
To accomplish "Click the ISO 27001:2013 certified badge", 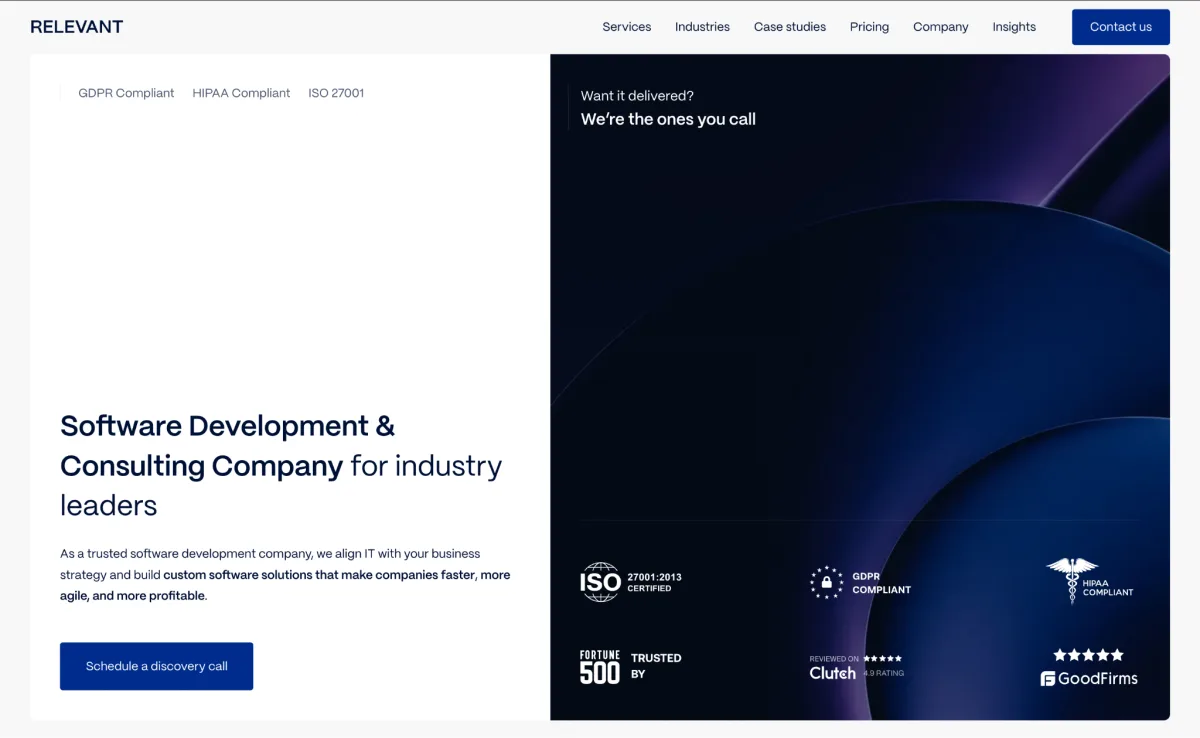I will tap(631, 582).
